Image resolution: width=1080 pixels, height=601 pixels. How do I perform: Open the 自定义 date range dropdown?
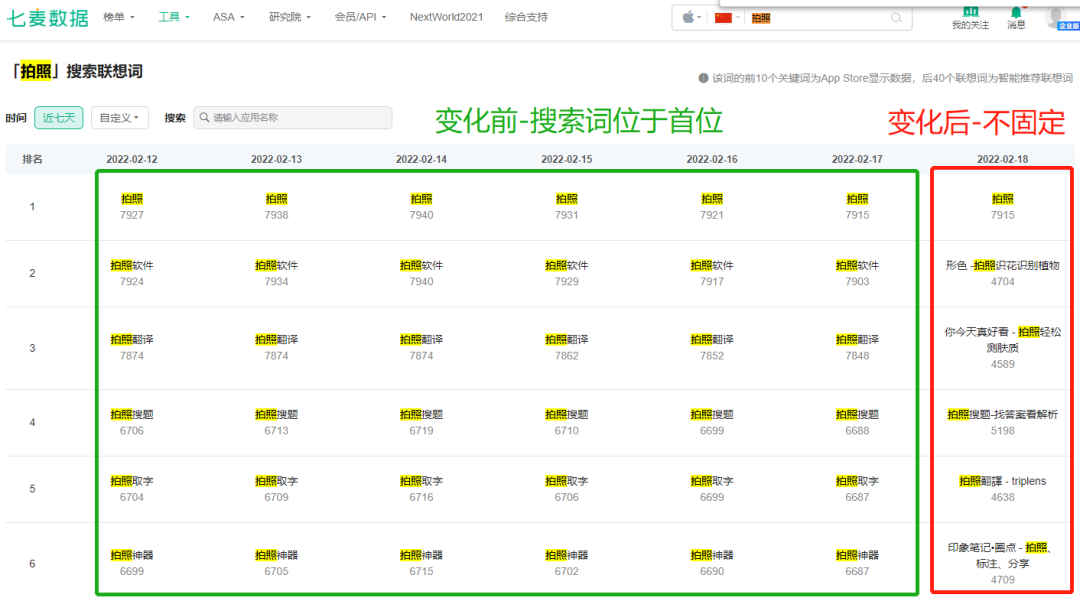tap(119, 118)
